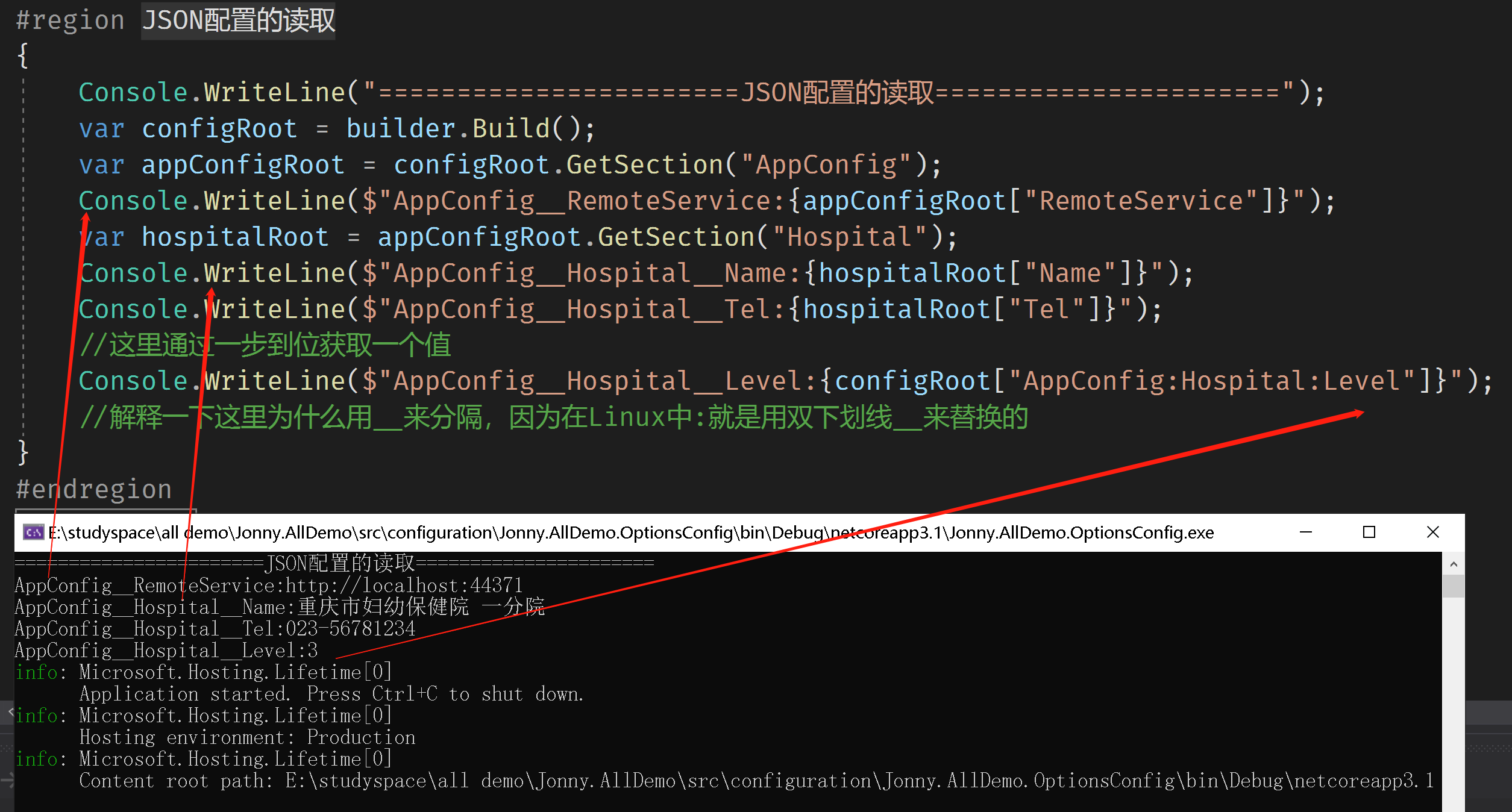
Task: Click the '"AppConfig:Hospital:Level"' string literal
Action: 1212,381
